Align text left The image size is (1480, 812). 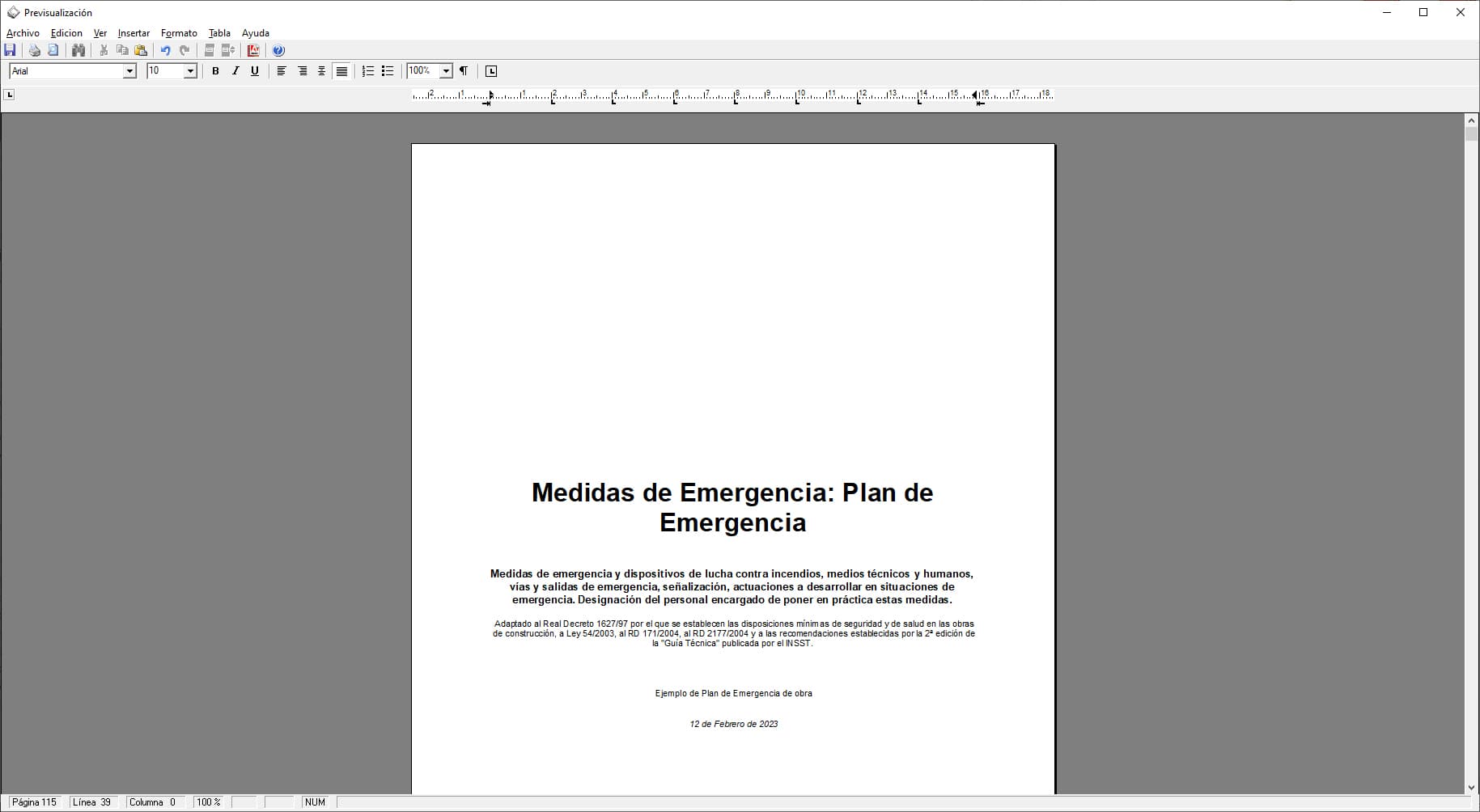(282, 71)
